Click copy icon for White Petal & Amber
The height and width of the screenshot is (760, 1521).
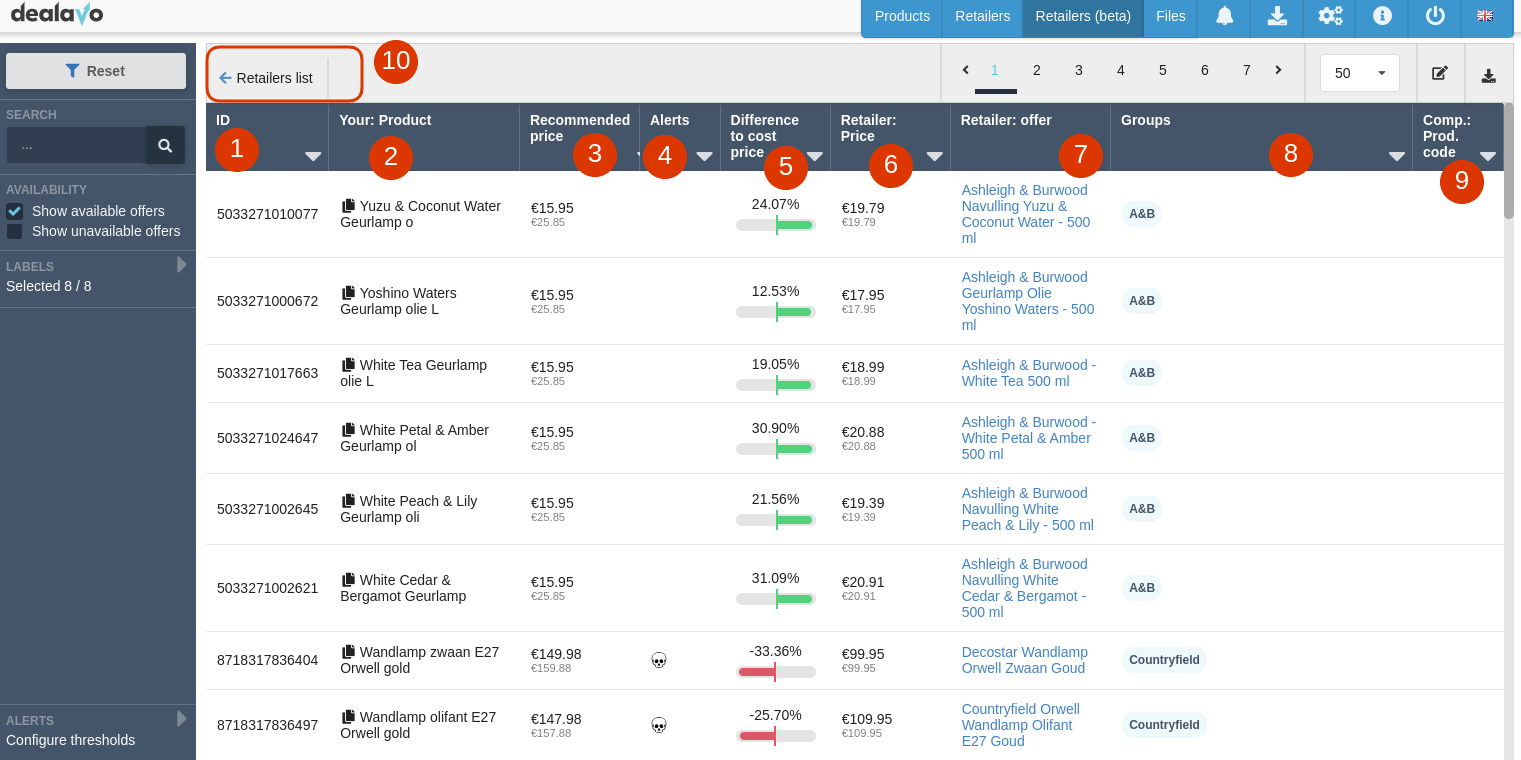tap(348, 429)
